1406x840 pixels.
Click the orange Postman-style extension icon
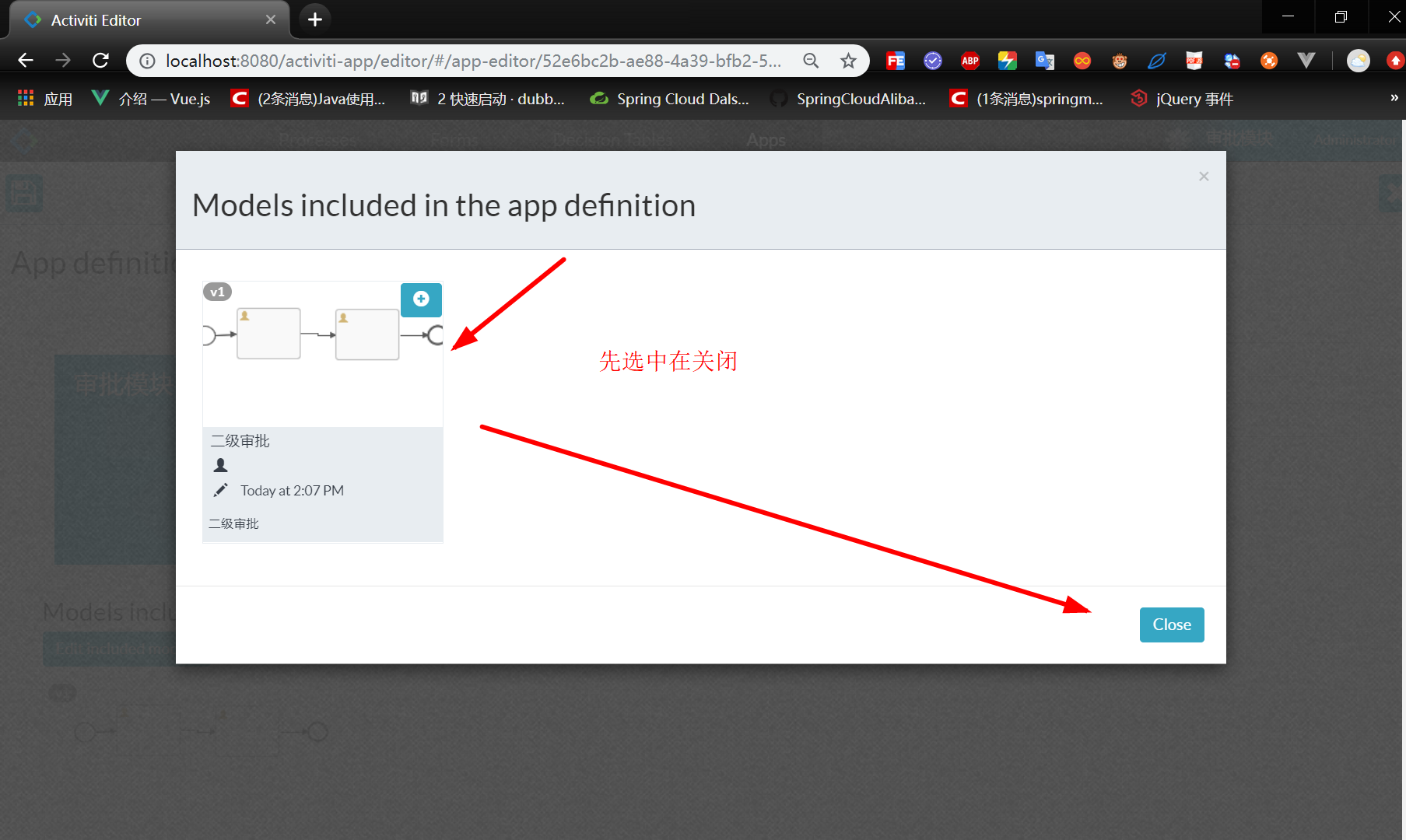tap(1269, 61)
